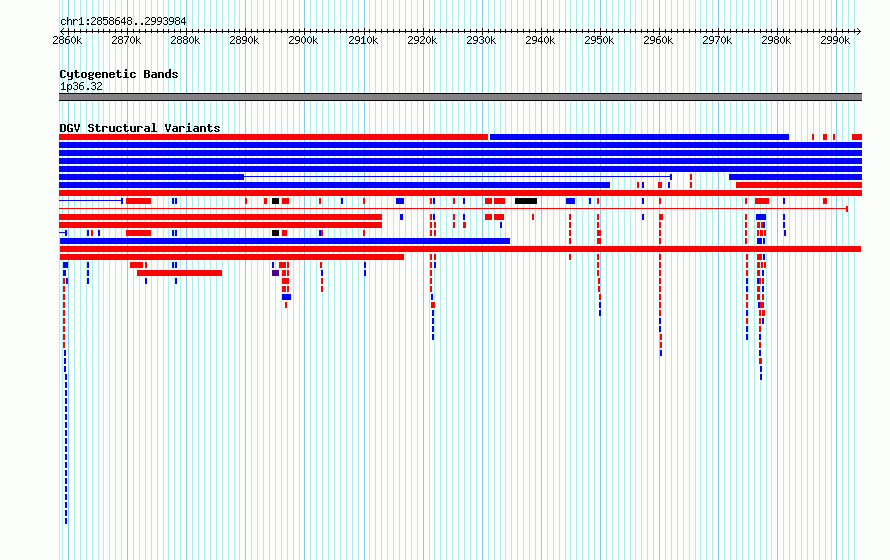The image size is (890, 560).
Task: Pick the 2910k mark on the ruler
Action: (x=363, y=40)
